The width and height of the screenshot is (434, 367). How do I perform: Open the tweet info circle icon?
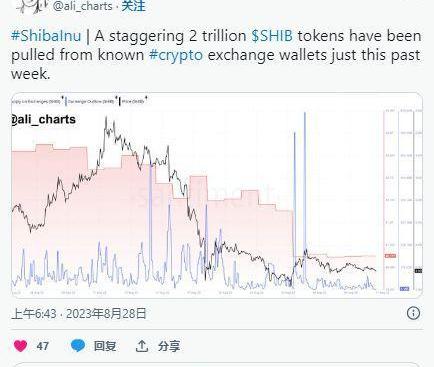click(x=413, y=313)
